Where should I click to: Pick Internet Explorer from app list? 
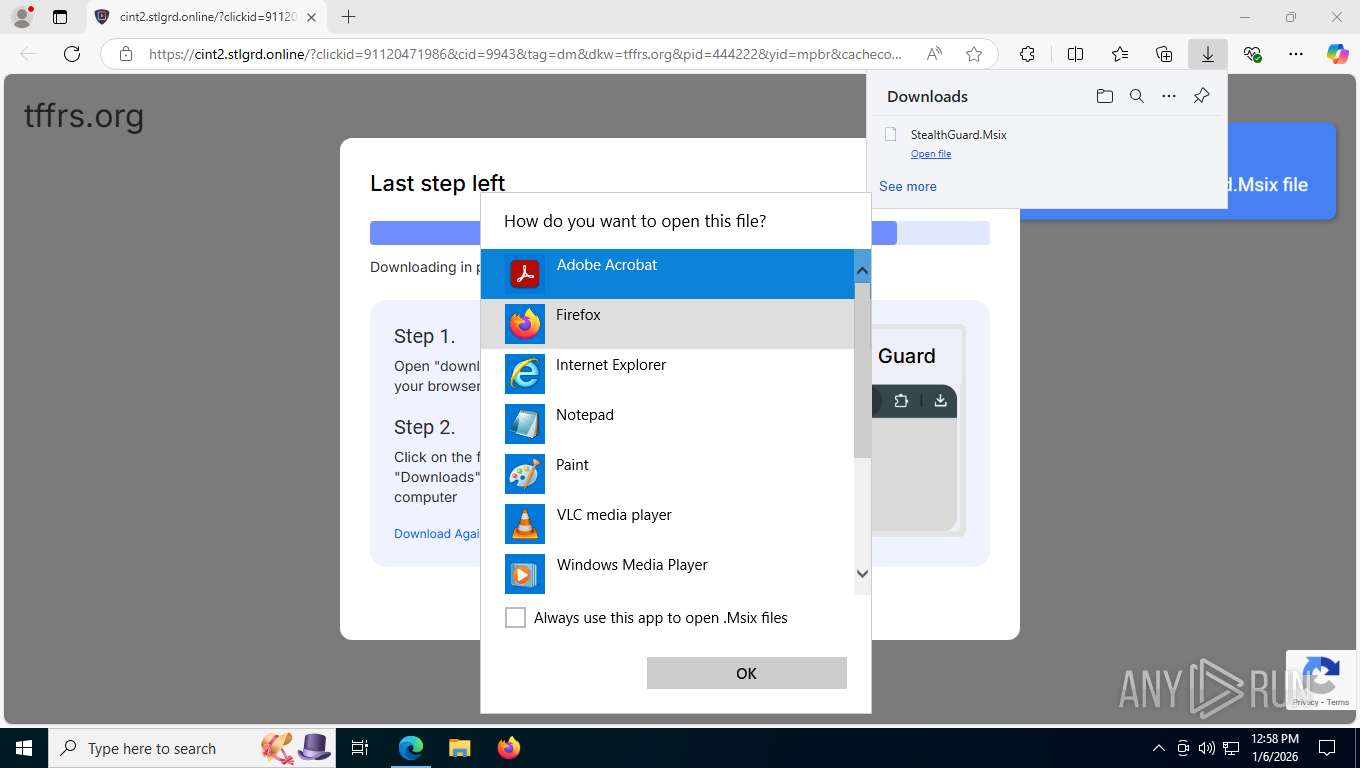point(667,373)
